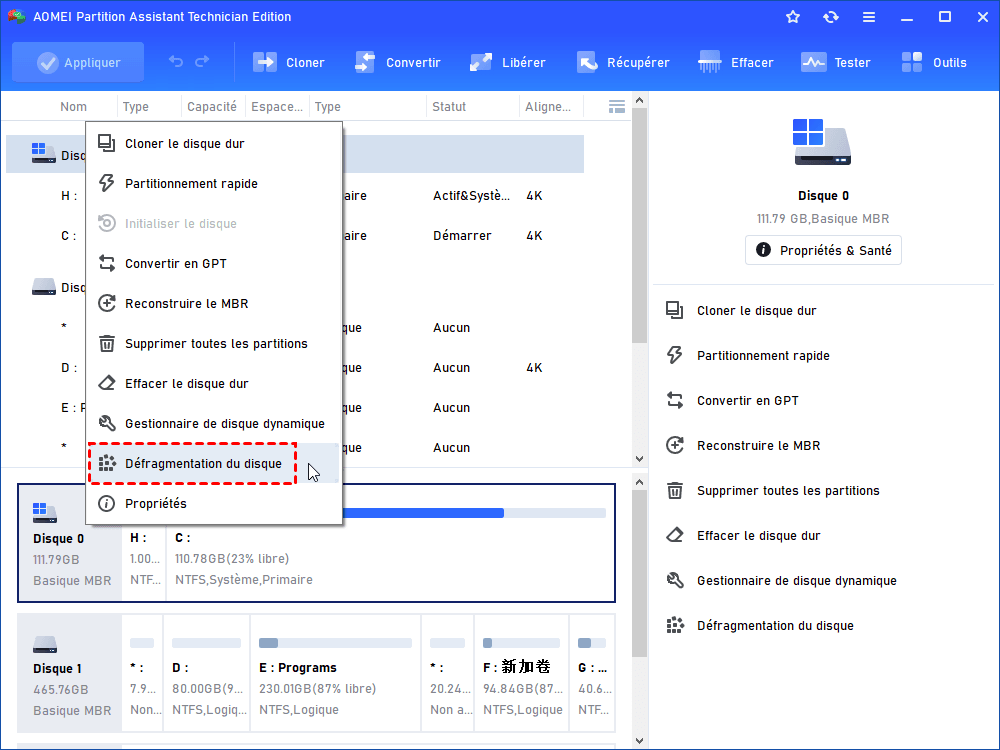Image resolution: width=1000 pixels, height=750 pixels.
Task: Choose Partitionnement rapide in context menu
Action: point(214,184)
